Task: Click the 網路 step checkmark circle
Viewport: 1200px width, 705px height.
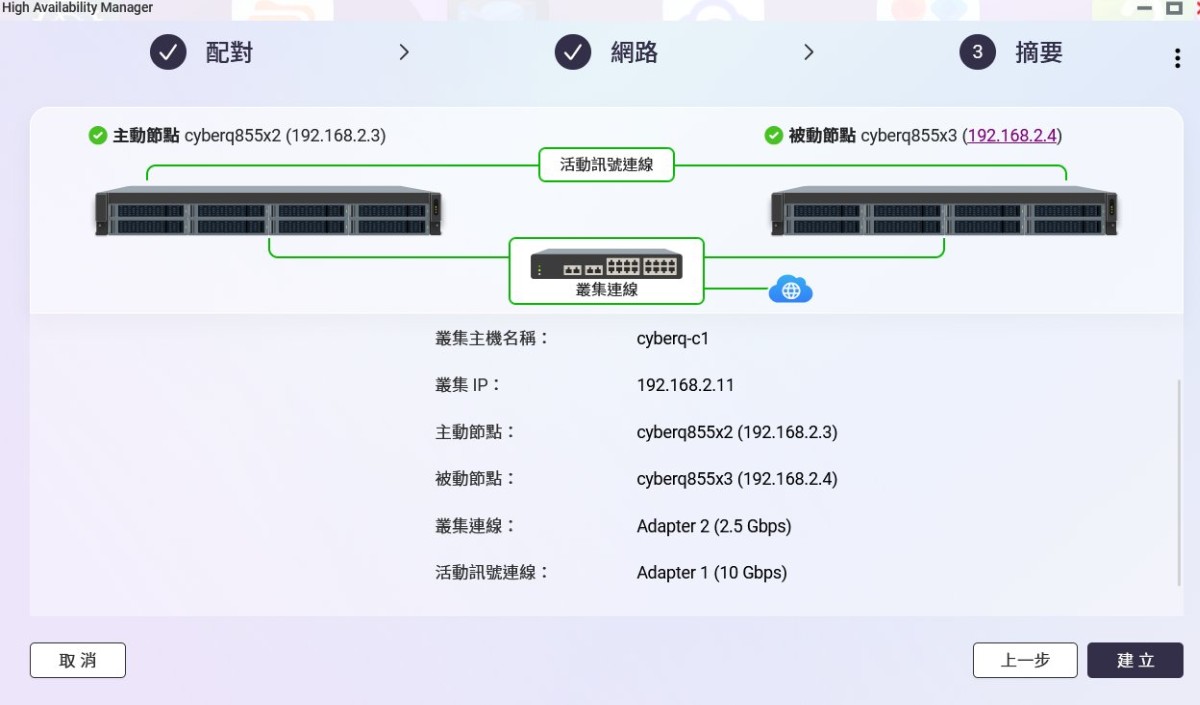Action: click(573, 52)
